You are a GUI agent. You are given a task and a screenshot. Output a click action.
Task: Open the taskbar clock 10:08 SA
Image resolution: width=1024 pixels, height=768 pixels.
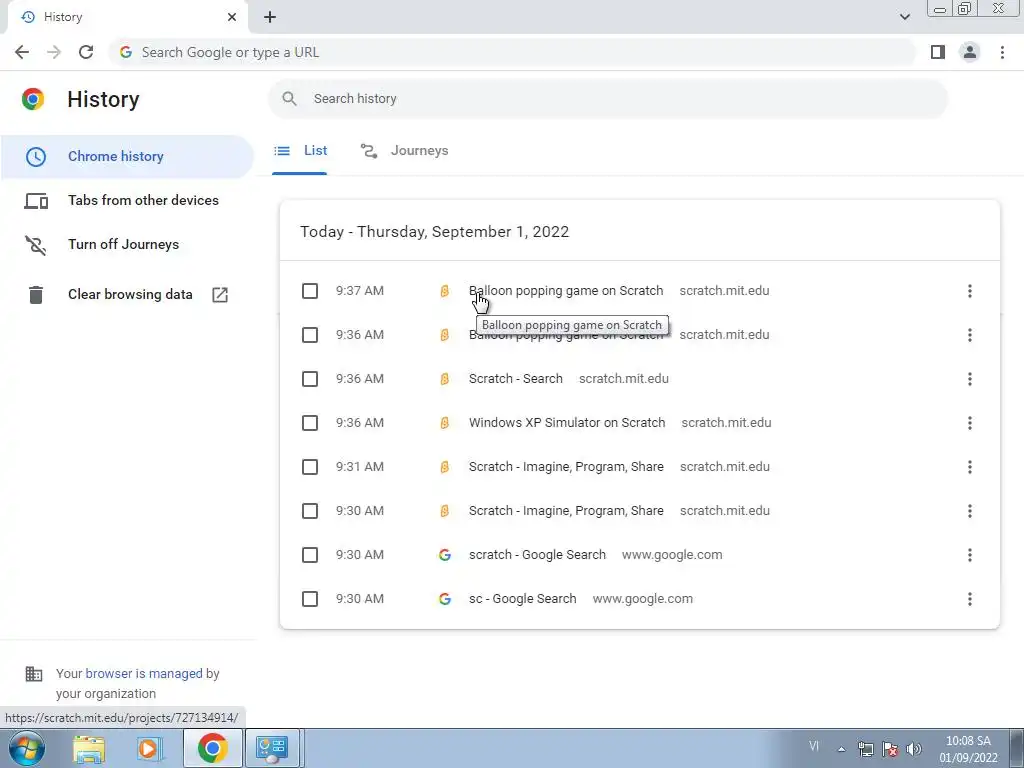968,749
